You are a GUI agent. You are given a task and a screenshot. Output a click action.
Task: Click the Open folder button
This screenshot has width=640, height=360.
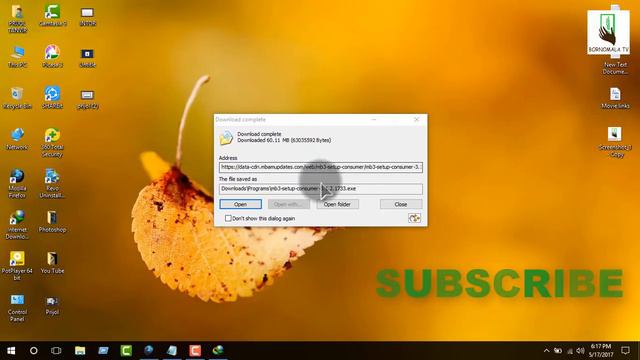pyautogui.click(x=337, y=204)
